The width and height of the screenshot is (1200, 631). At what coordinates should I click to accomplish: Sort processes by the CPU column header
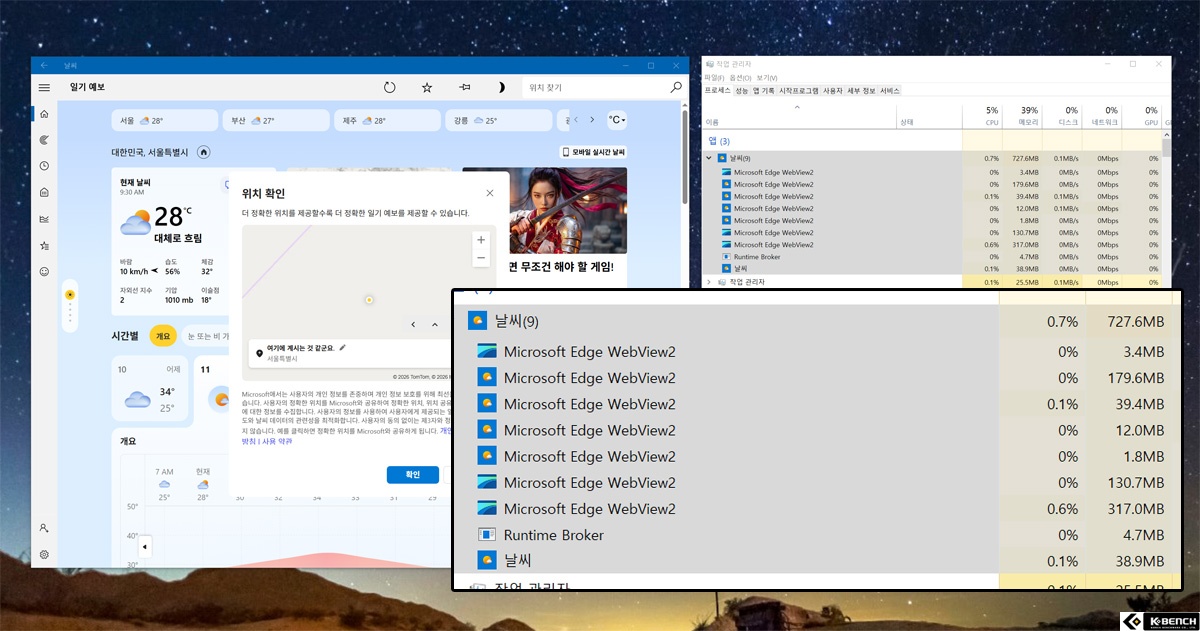coord(982,115)
